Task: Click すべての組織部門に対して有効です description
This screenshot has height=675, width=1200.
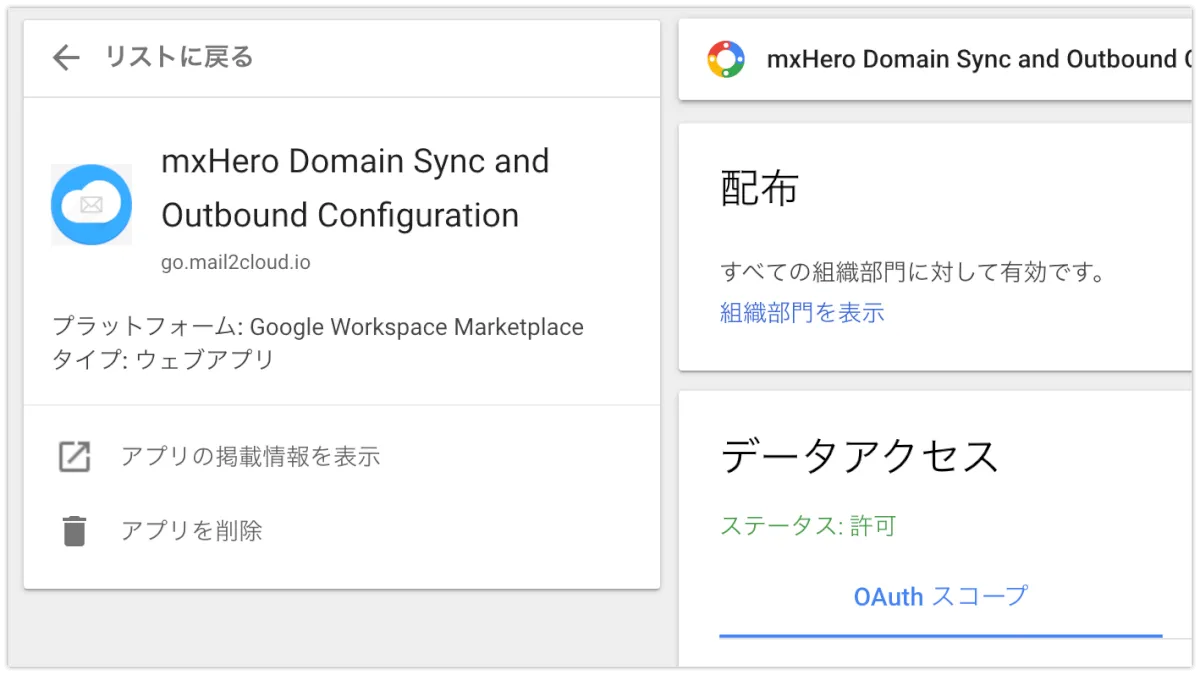Action: coord(912,272)
